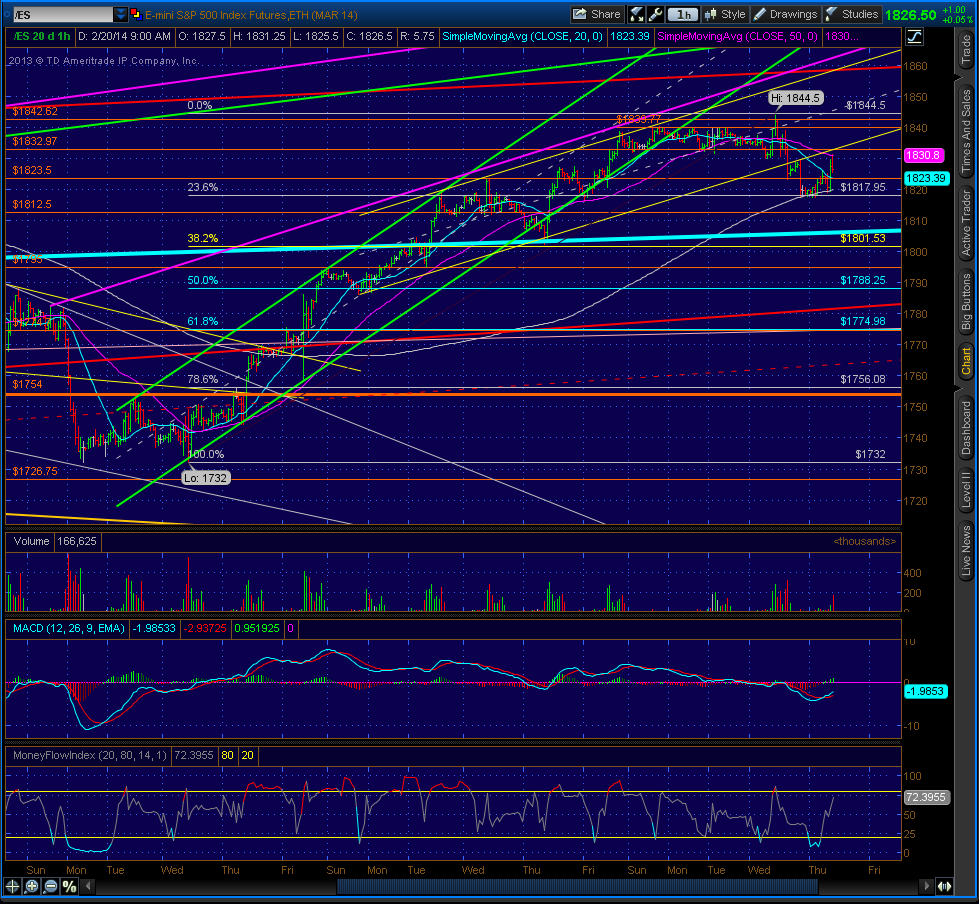
Task: Click the $1788.25 Fibonacci price label
Action: pos(862,280)
